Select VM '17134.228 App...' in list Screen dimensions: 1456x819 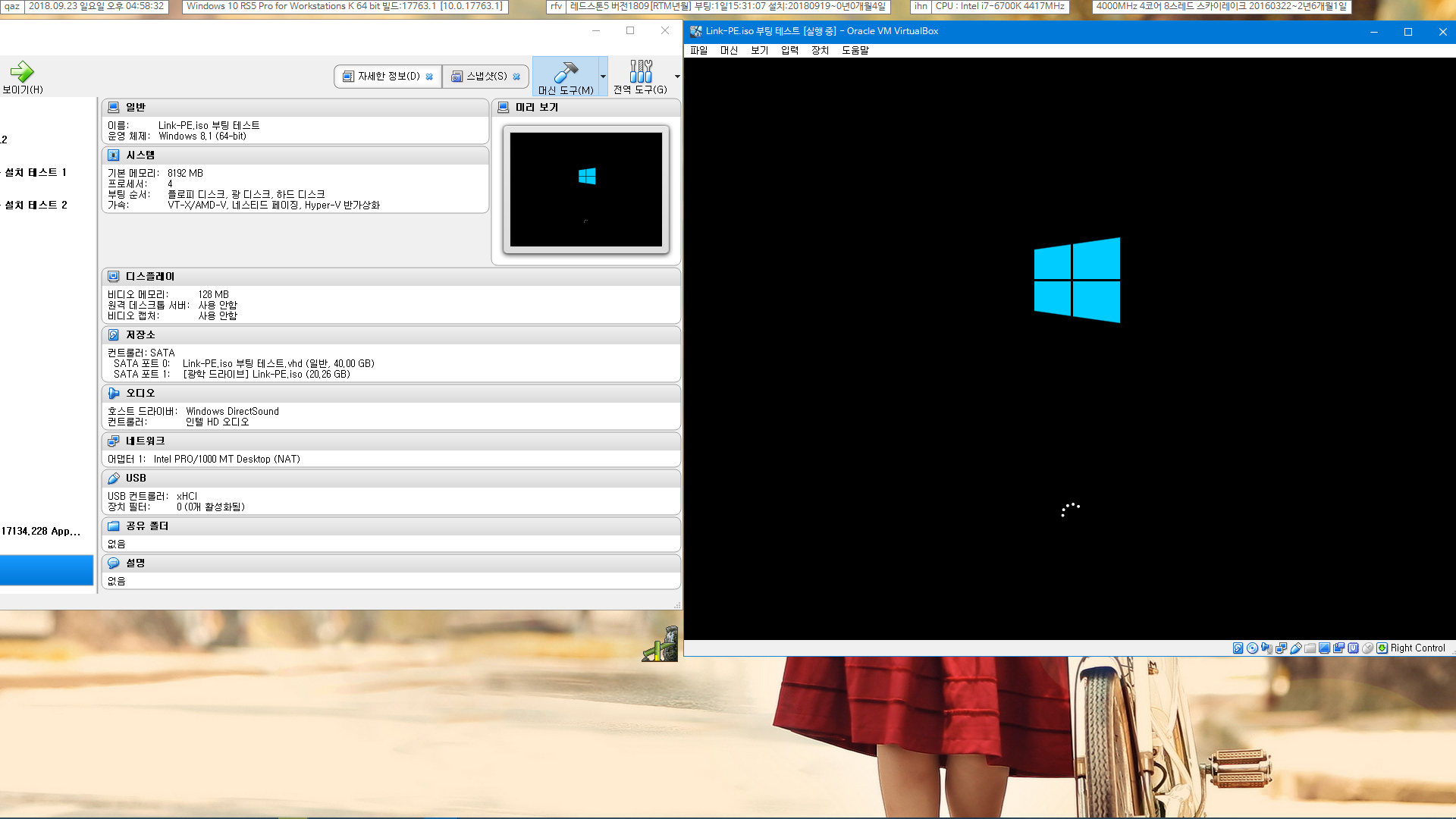coord(40,531)
